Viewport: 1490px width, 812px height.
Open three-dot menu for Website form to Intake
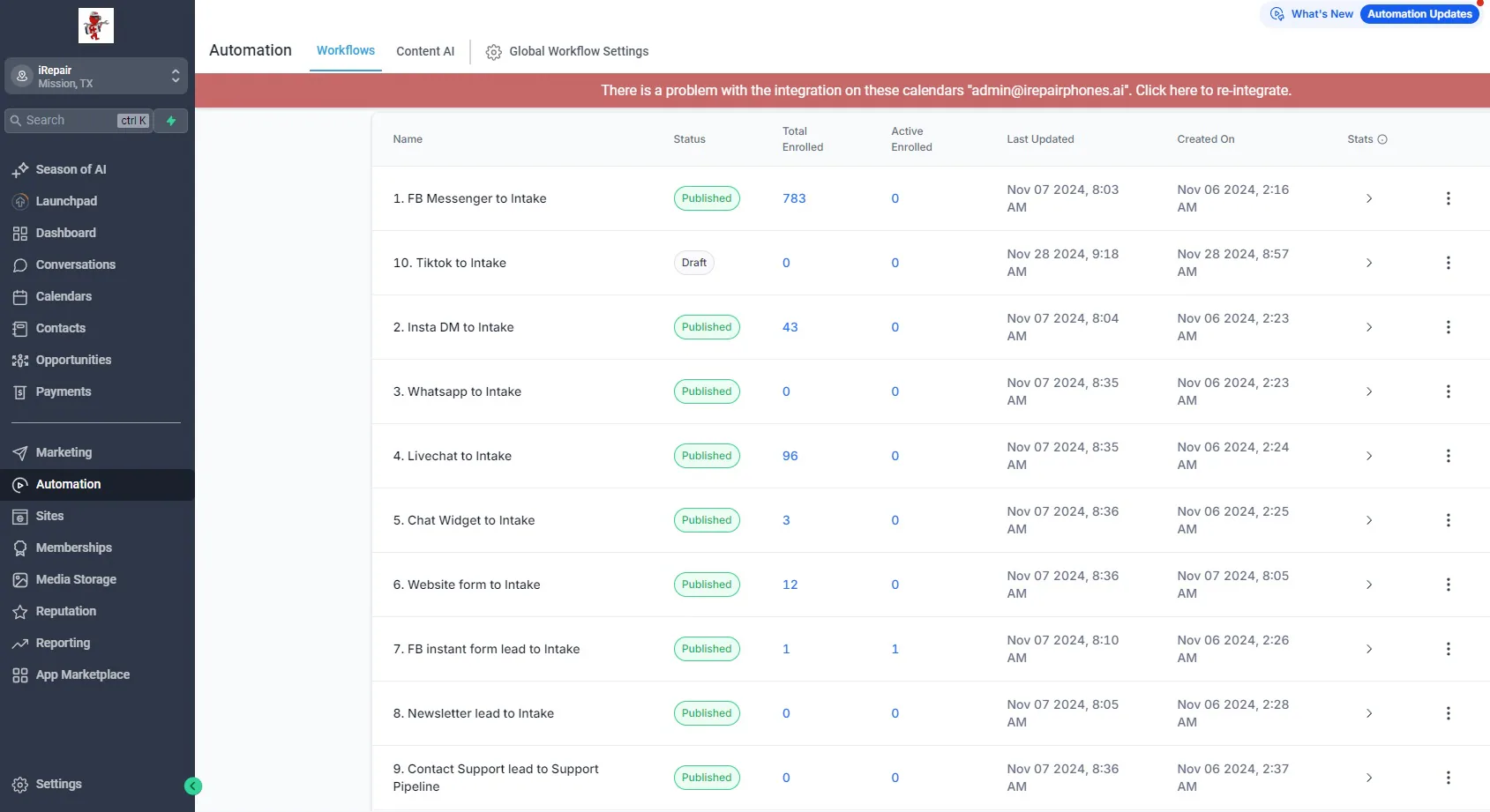(x=1448, y=585)
